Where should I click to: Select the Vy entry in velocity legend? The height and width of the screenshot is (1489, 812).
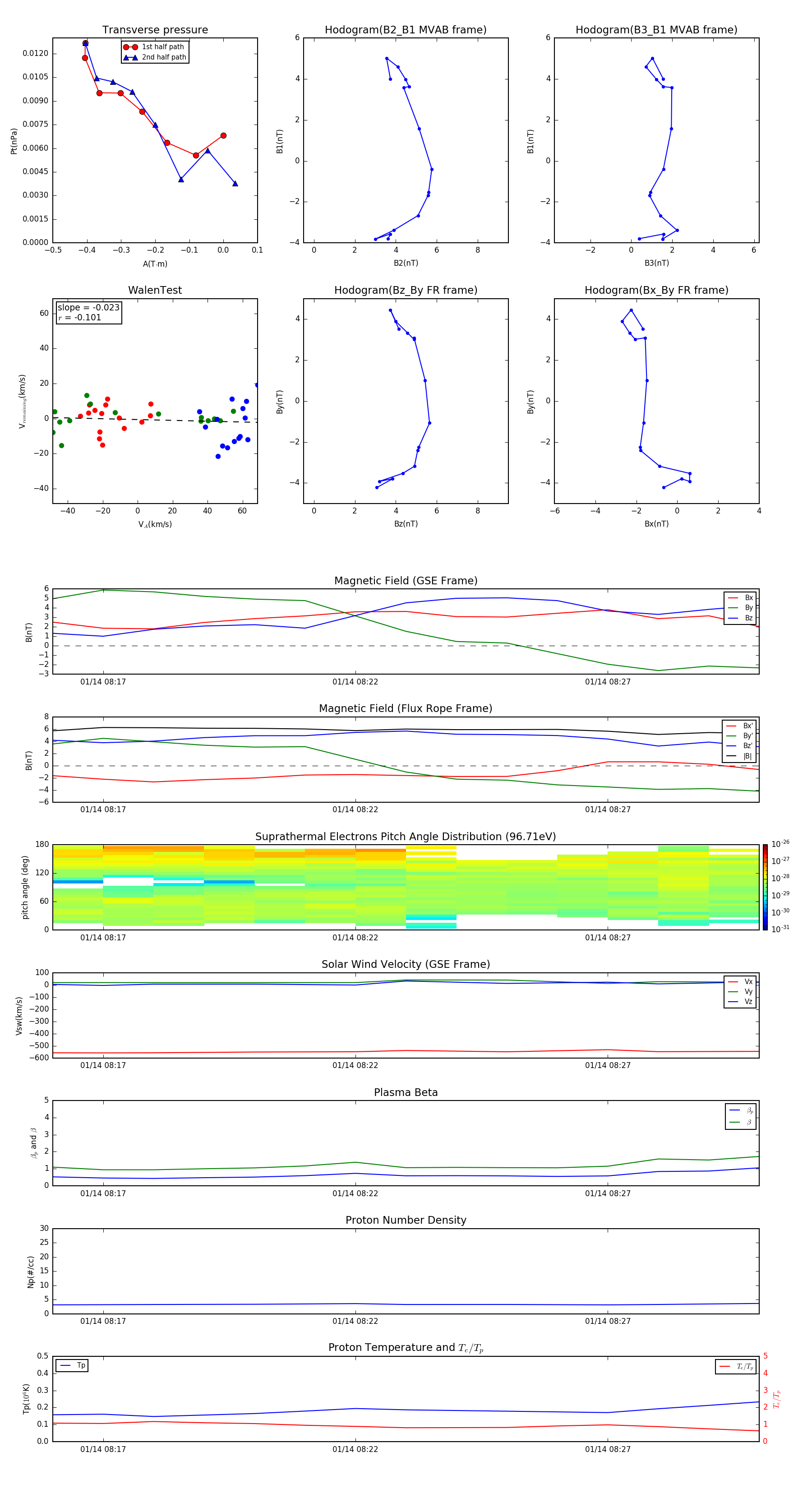740,991
